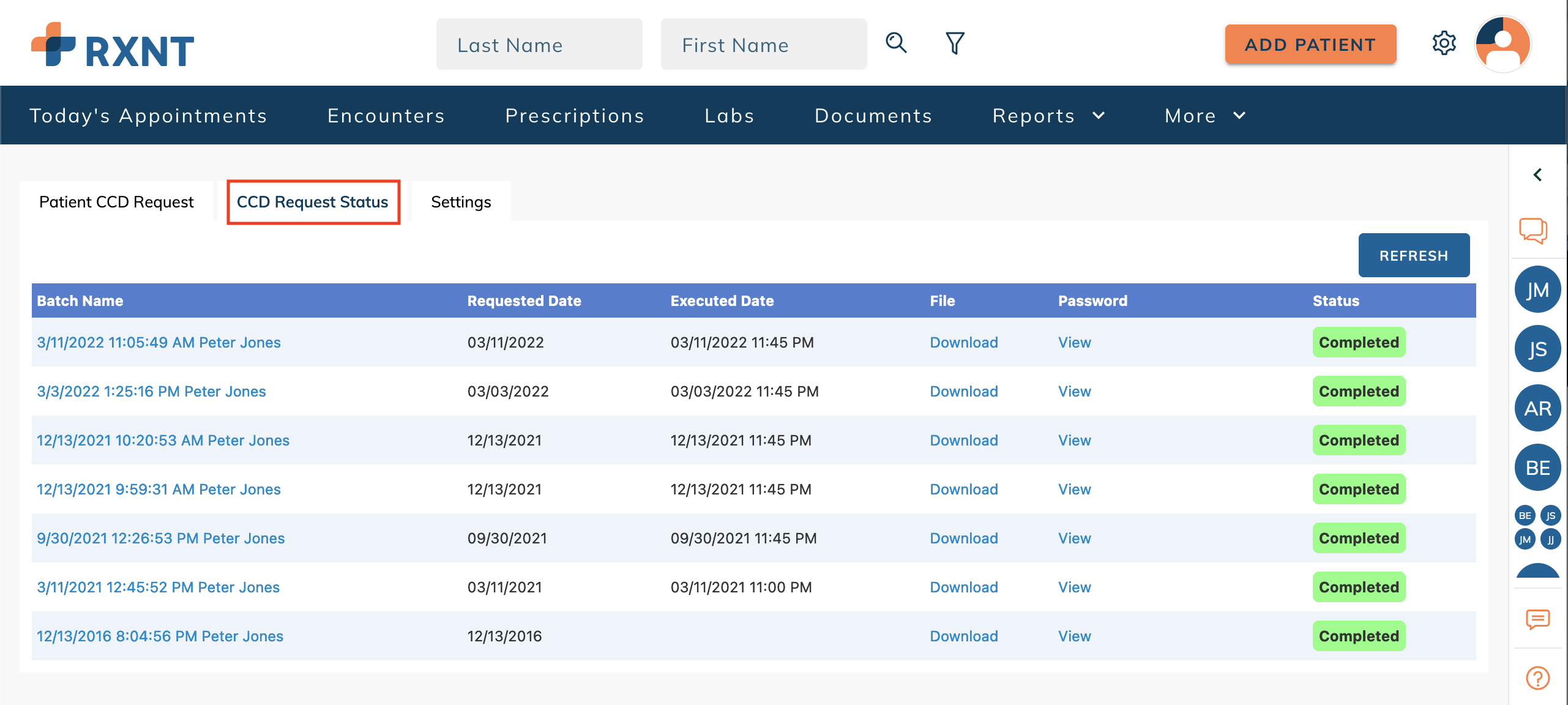Download file for 3/3/2022 batch
Screen dimensions: 1568x705
(x=964, y=391)
